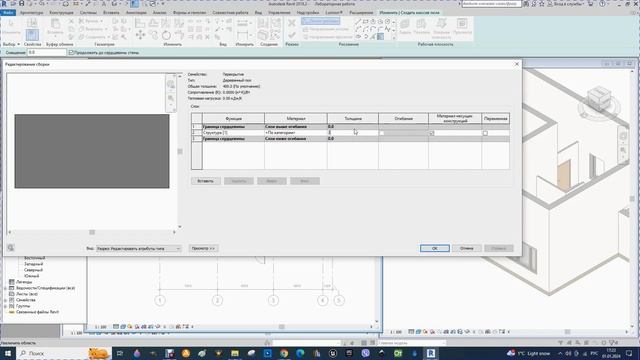Switch to the Управление ribbon tab
Screen dimensions: 640x360
click(x=279, y=13)
